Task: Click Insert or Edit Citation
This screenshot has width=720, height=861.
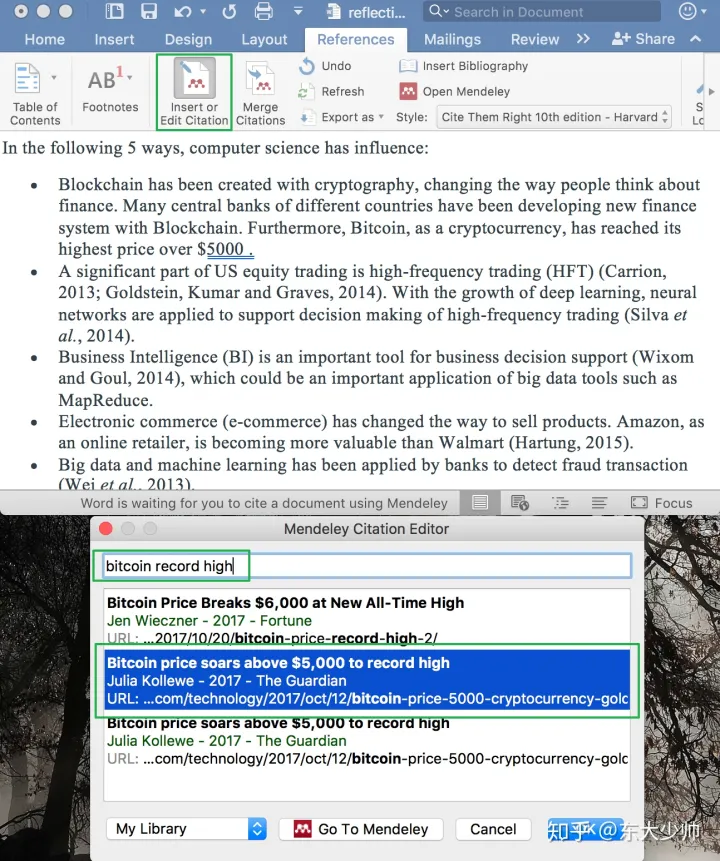Action: [x=194, y=92]
